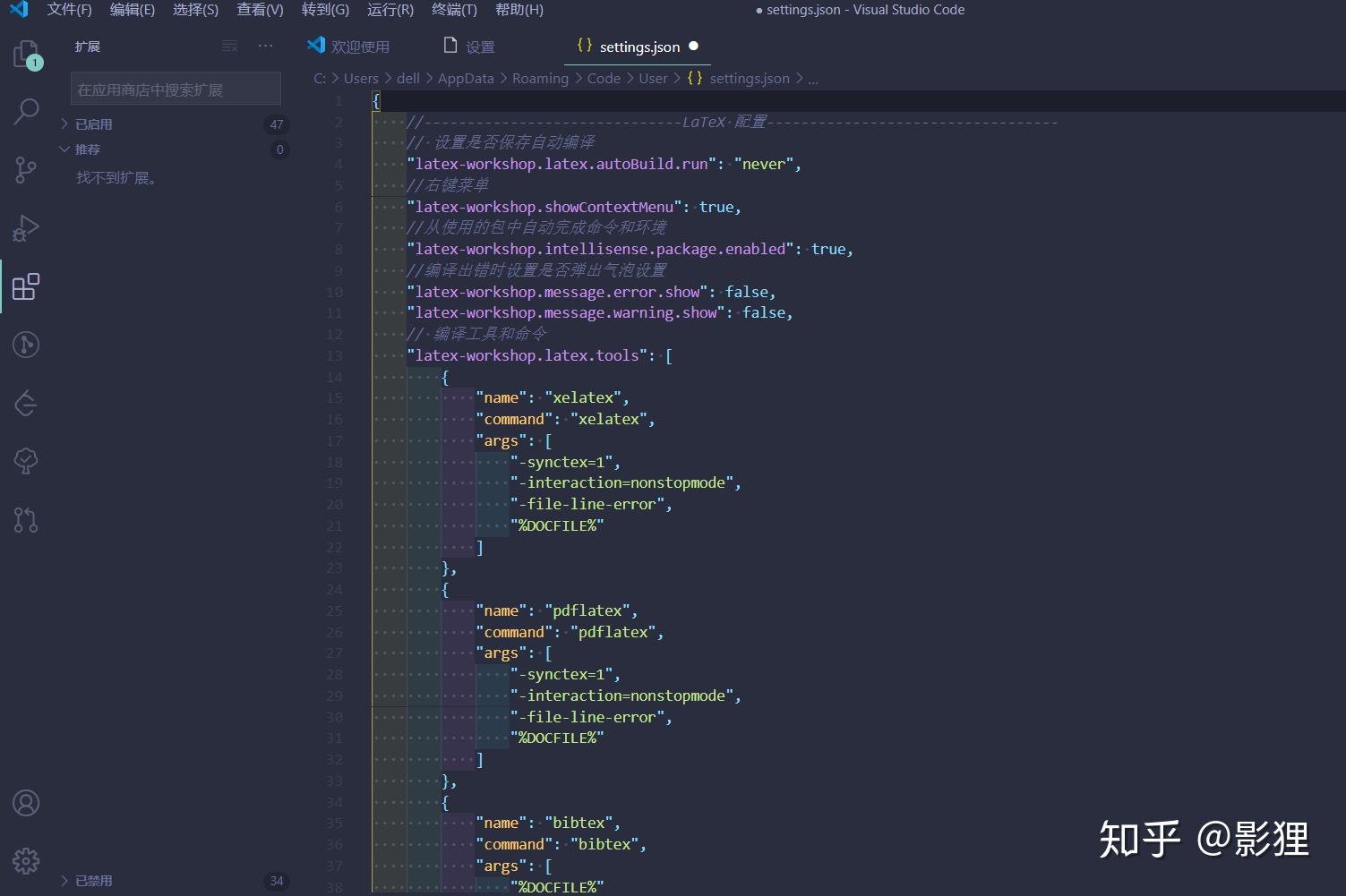
Task: Click inside the extension search input field
Action: 175,88
